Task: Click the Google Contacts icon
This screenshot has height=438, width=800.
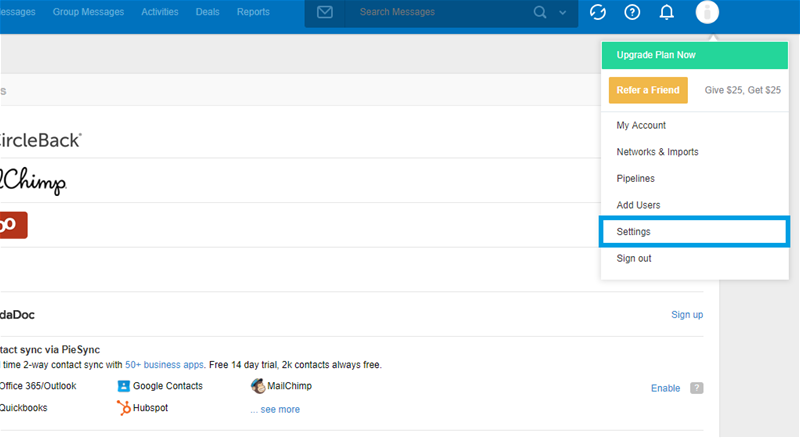Action: (124, 386)
